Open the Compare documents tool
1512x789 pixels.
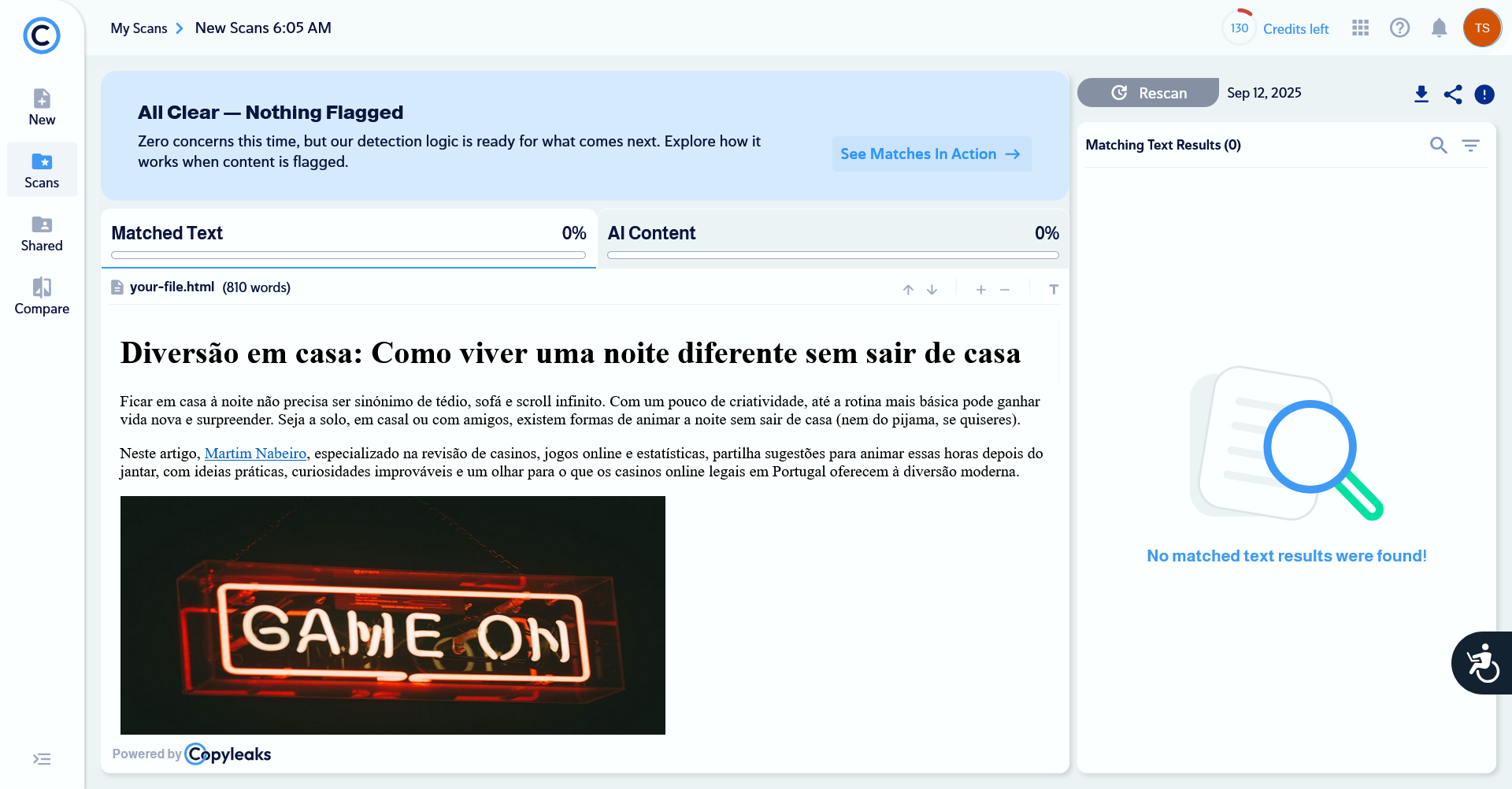42,296
